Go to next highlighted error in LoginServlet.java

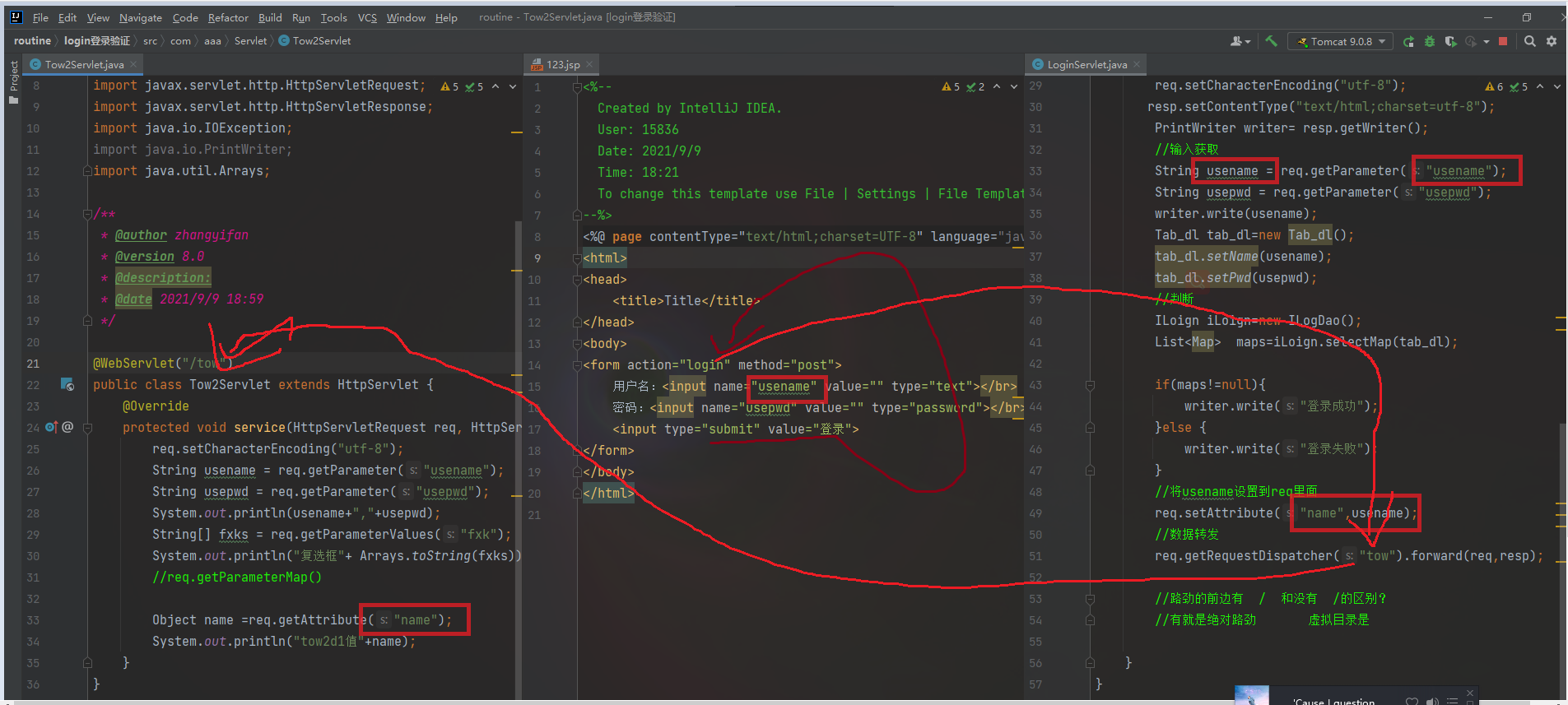pos(1557,86)
